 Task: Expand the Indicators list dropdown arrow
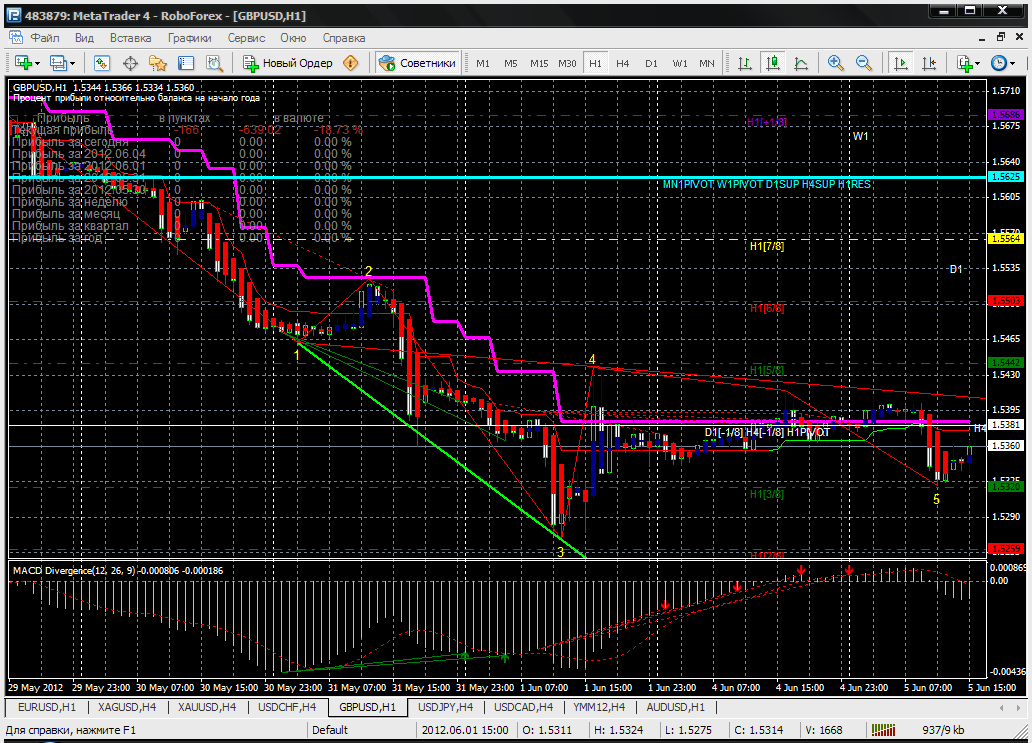977,64
